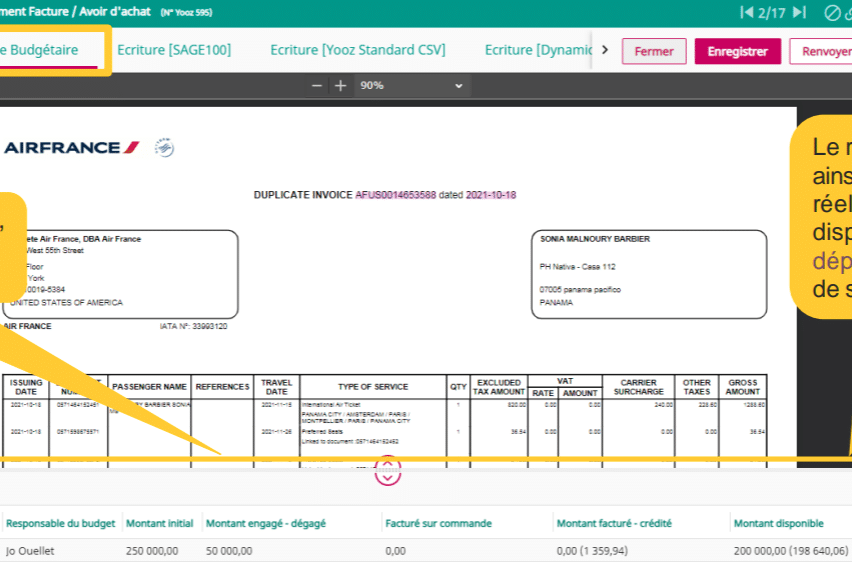Click the cancel circle icon in header
Image resolution: width=852 pixels, height=568 pixels.
[x=832, y=13]
